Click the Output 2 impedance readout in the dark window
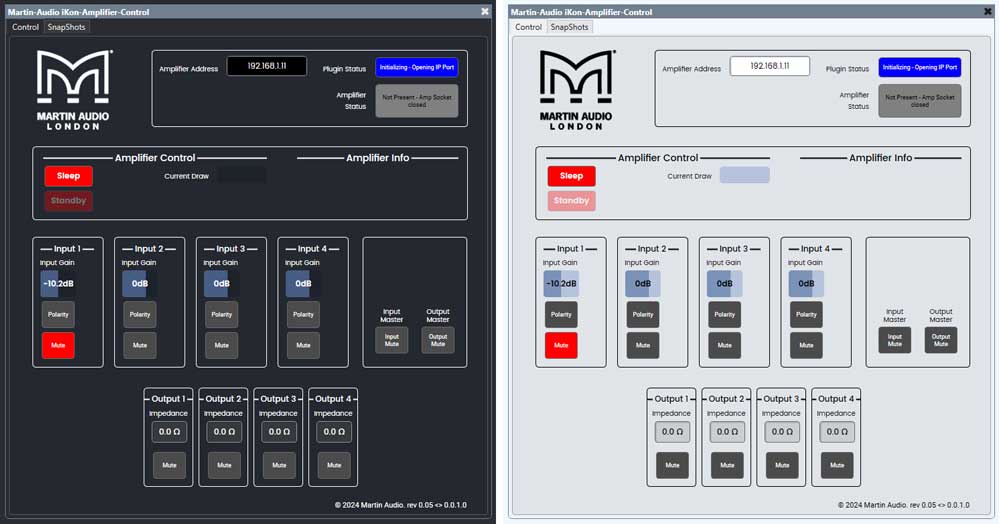 224,432
